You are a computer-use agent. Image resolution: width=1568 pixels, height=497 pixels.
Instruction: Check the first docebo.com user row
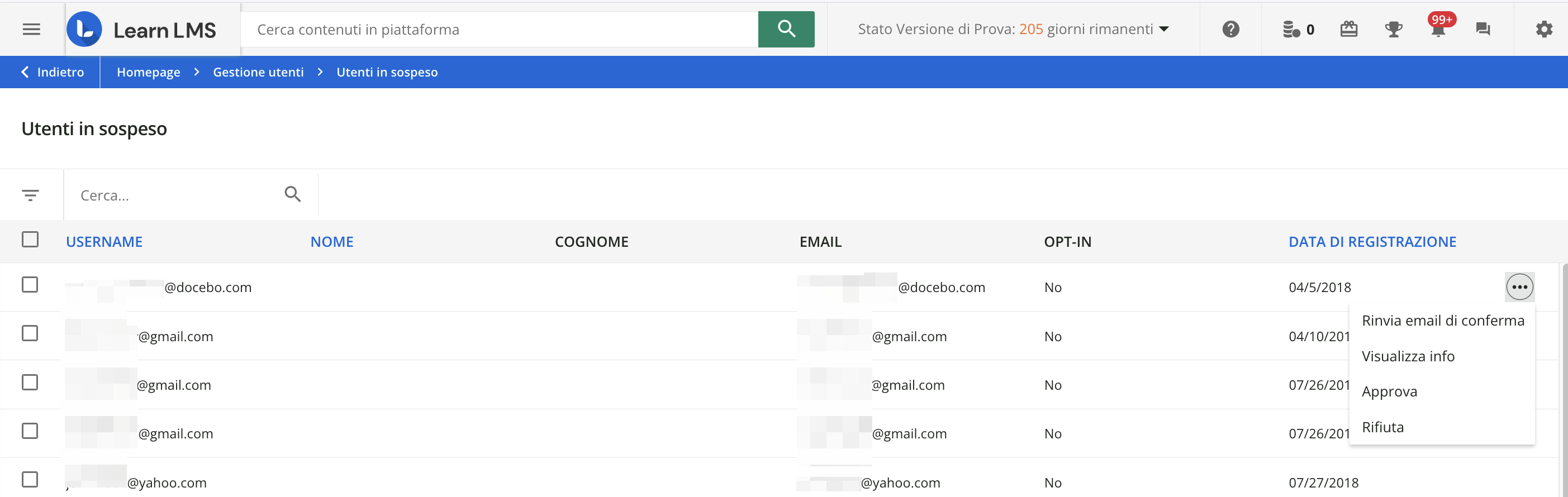pyautogui.click(x=30, y=285)
